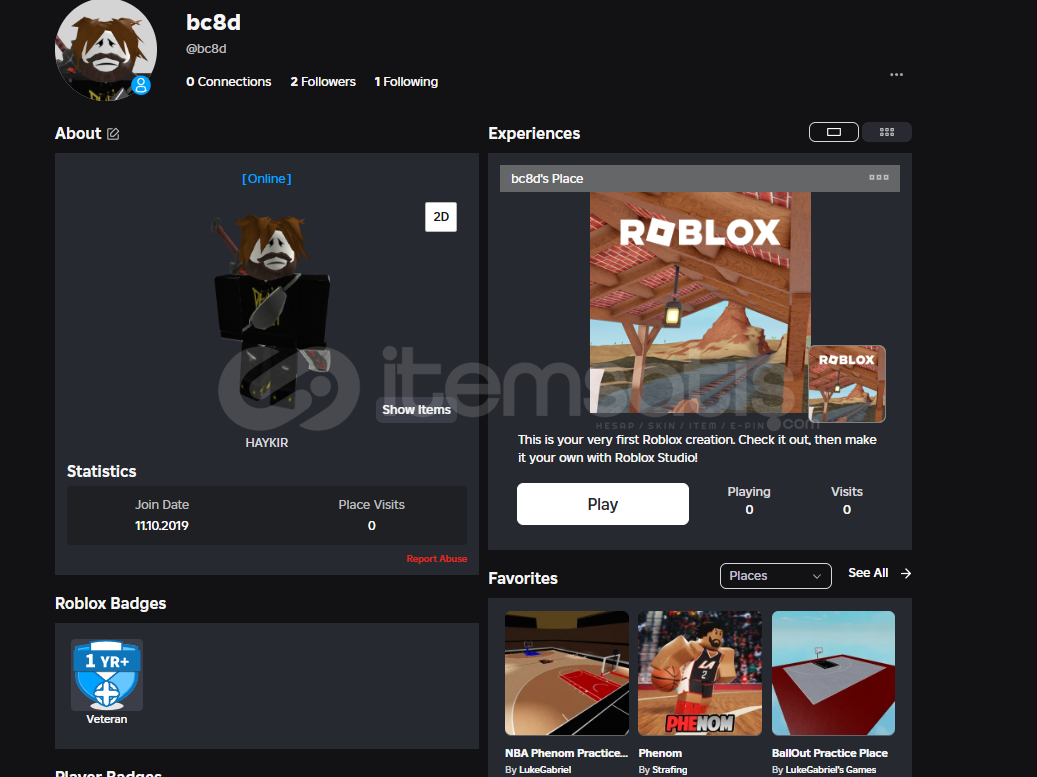The image size is (1037, 777).
Task: Click the See All arrow icon
Action: pyautogui.click(x=905, y=573)
